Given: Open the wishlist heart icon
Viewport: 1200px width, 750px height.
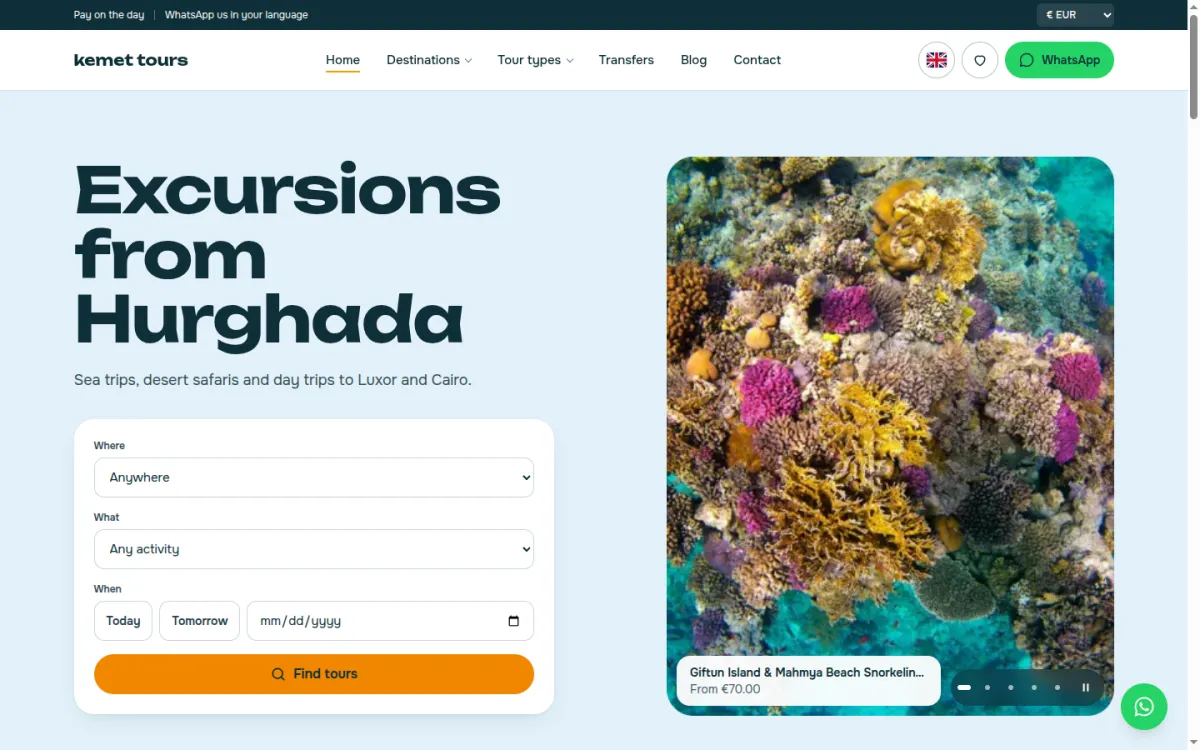Looking at the screenshot, I should pos(980,60).
